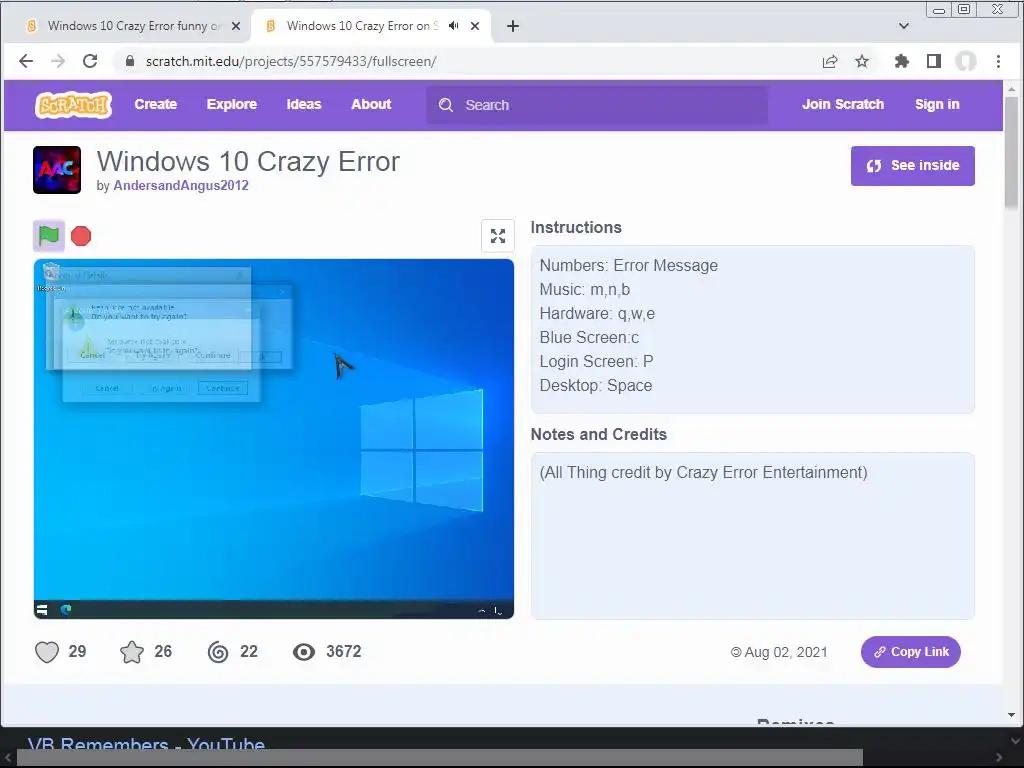Bookmark this page with the star icon

[x=862, y=61]
